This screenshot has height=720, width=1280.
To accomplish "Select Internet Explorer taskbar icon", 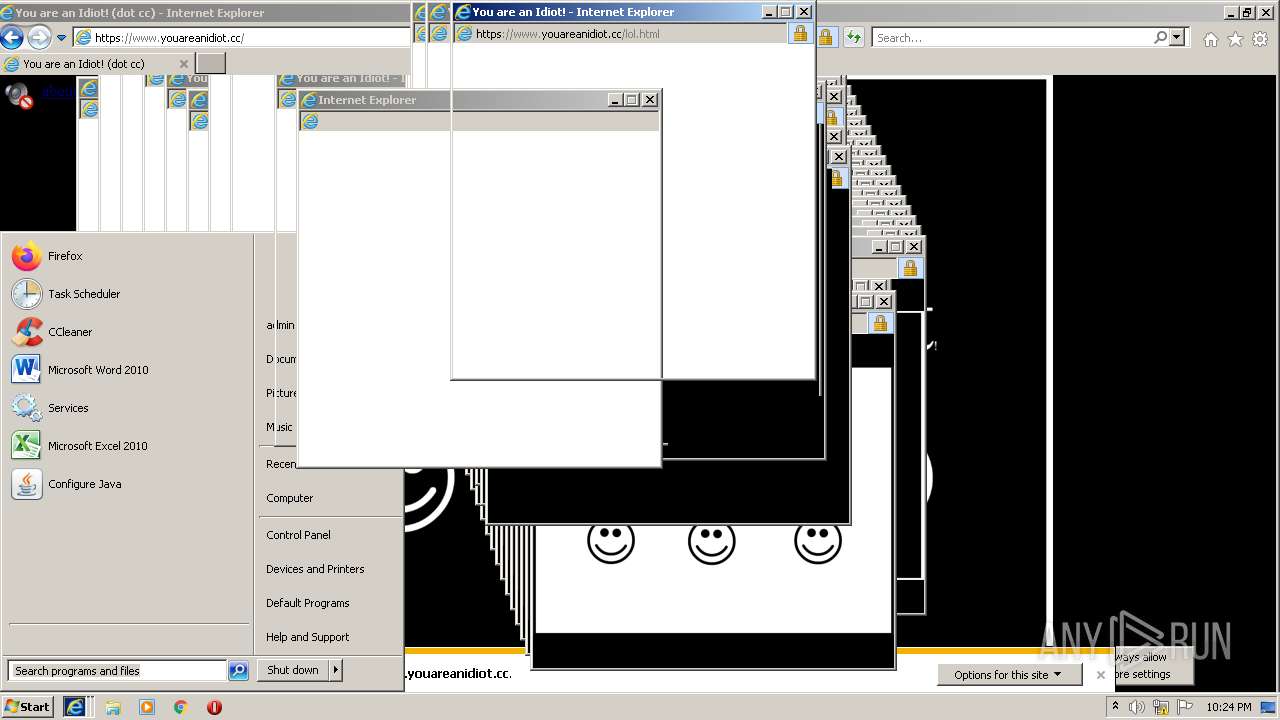I will pos(75,706).
